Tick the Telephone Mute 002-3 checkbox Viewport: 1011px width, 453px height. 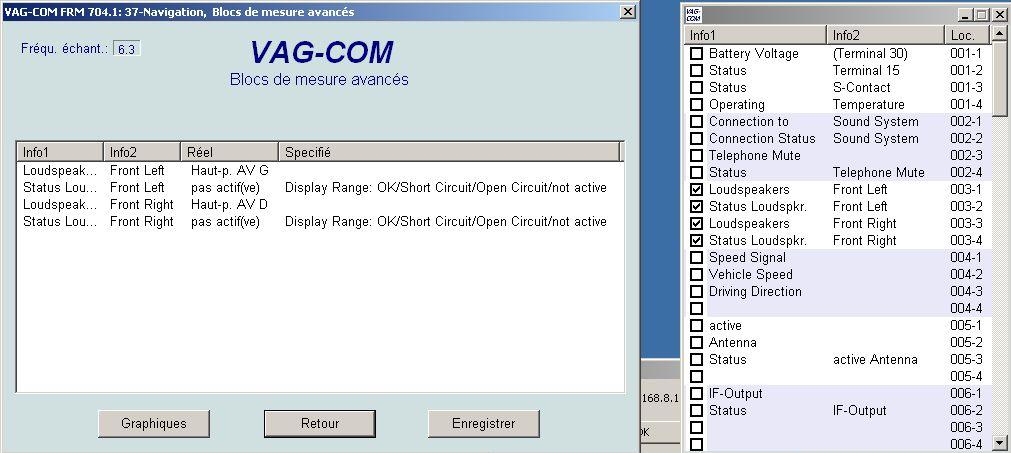(696, 155)
